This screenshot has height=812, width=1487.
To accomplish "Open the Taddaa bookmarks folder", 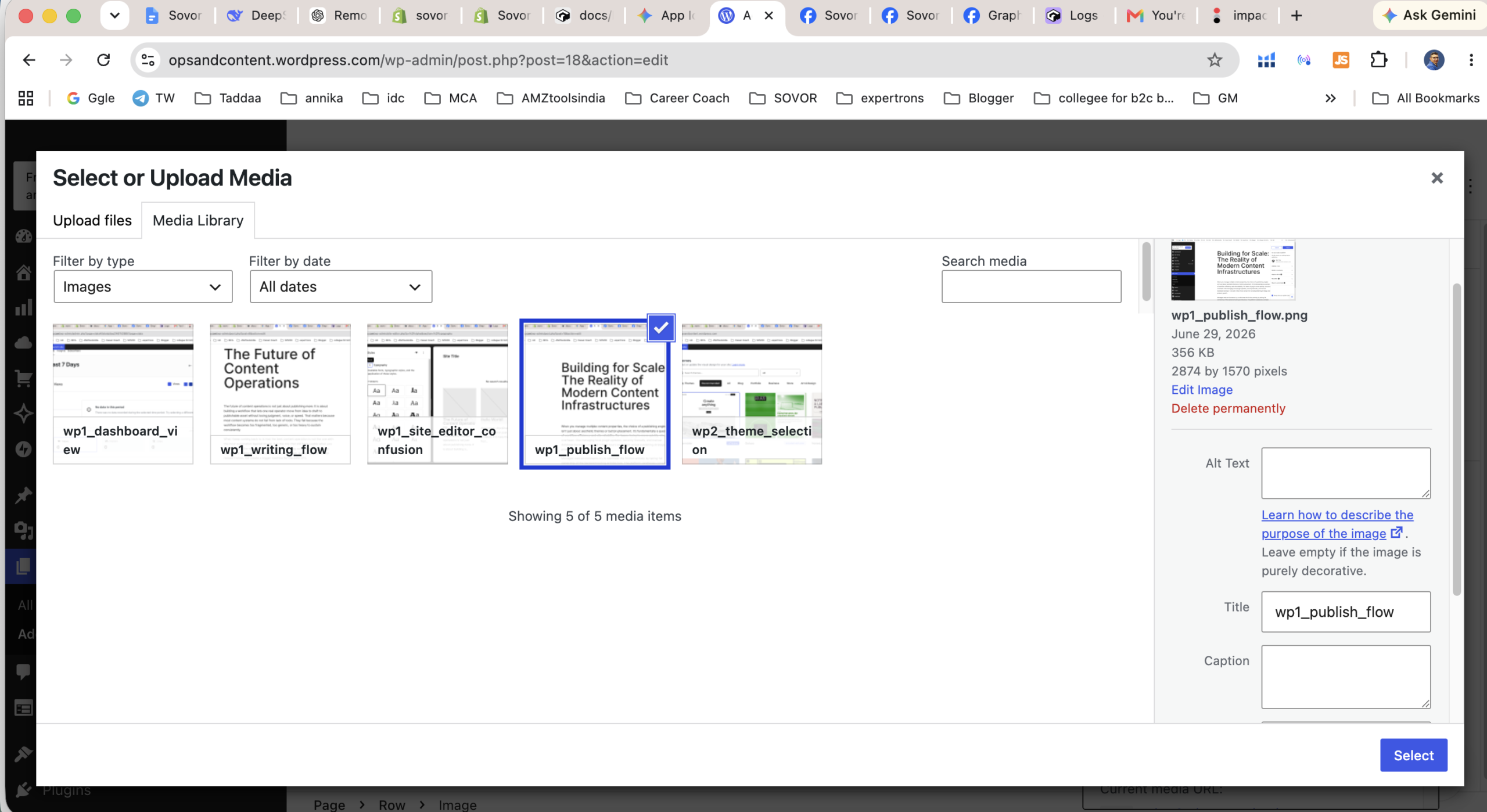I will pyautogui.click(x=228, y=98).
